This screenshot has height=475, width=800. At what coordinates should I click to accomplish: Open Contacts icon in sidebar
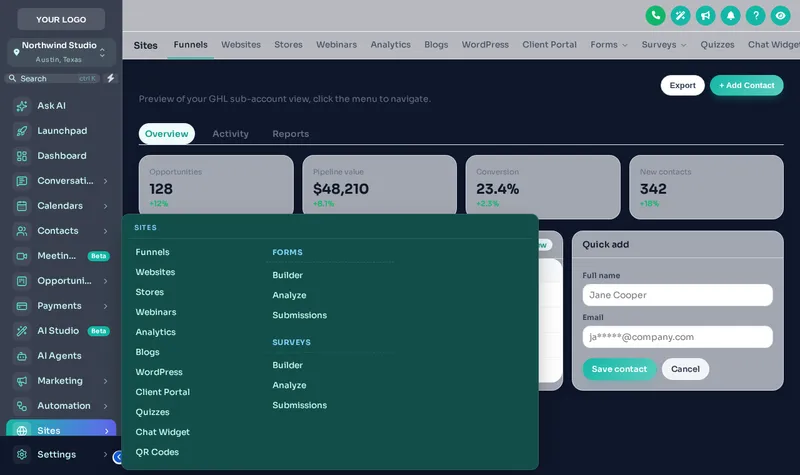coord(22,231)
